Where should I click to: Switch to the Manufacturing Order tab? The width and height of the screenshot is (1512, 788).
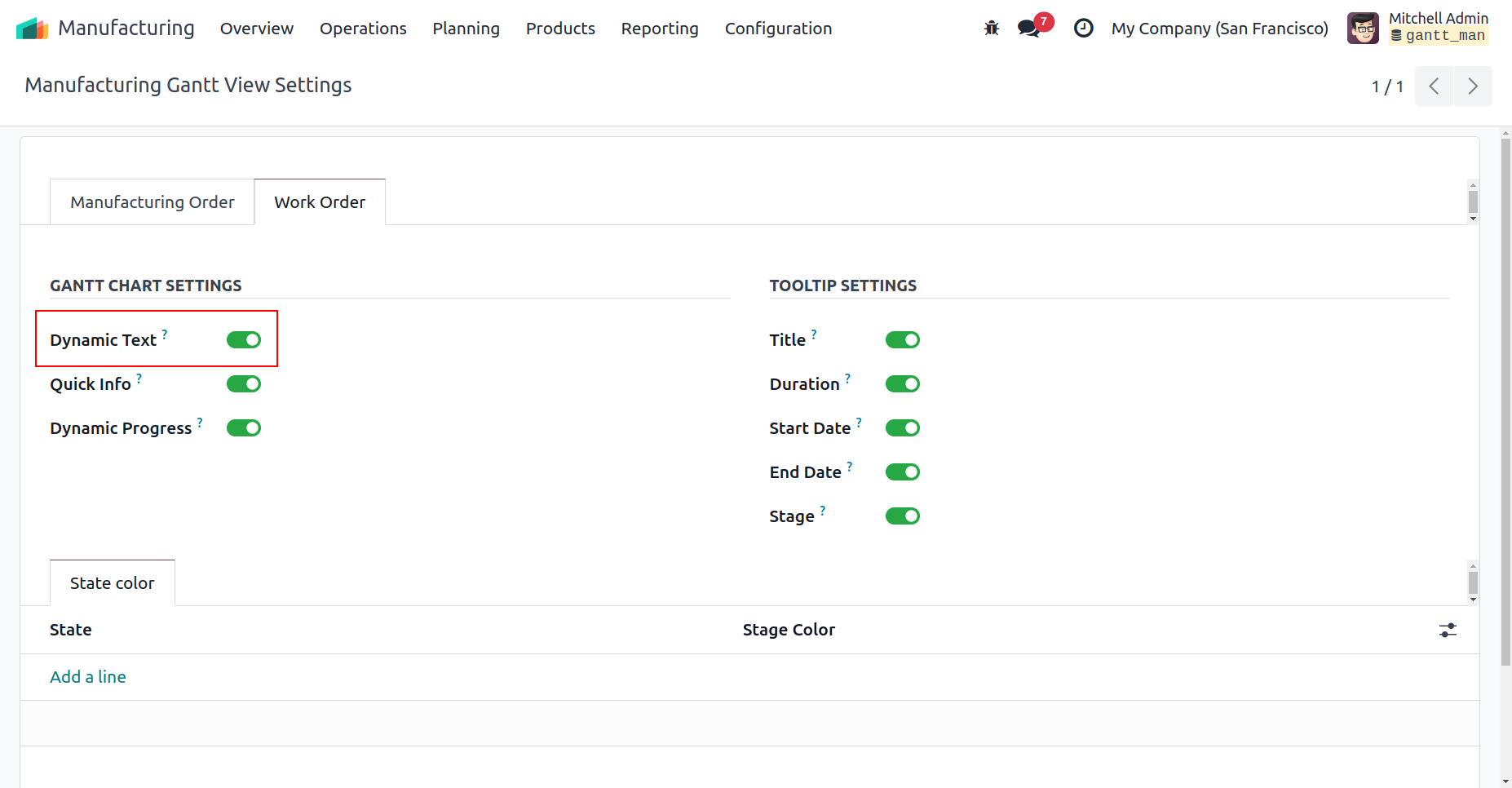click(x=153, y=202)
